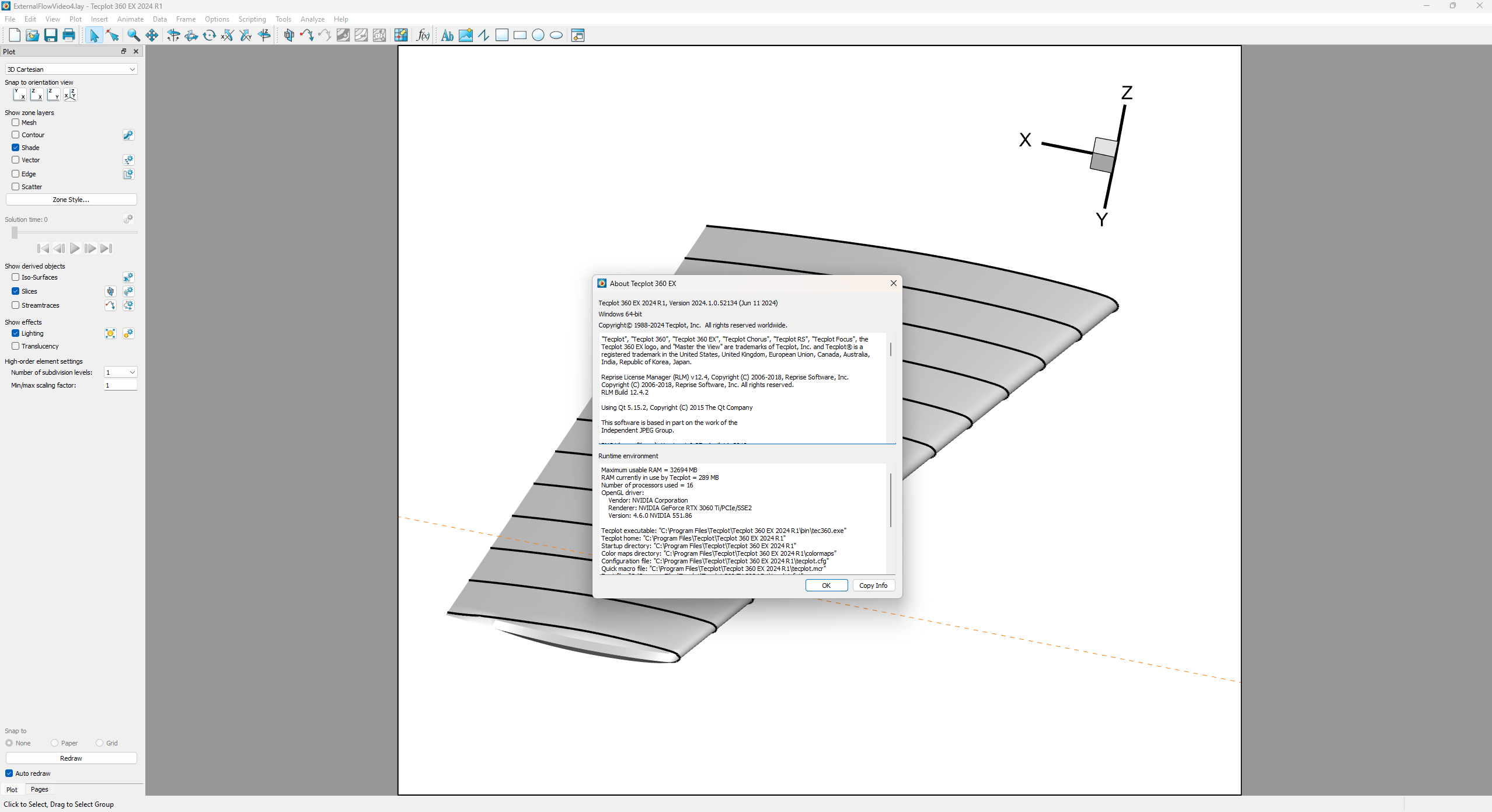Screen dimensions: 1492x812
Task: Create a new layout with the New icon
Action: pyautogui.click(x=15, y=35)
